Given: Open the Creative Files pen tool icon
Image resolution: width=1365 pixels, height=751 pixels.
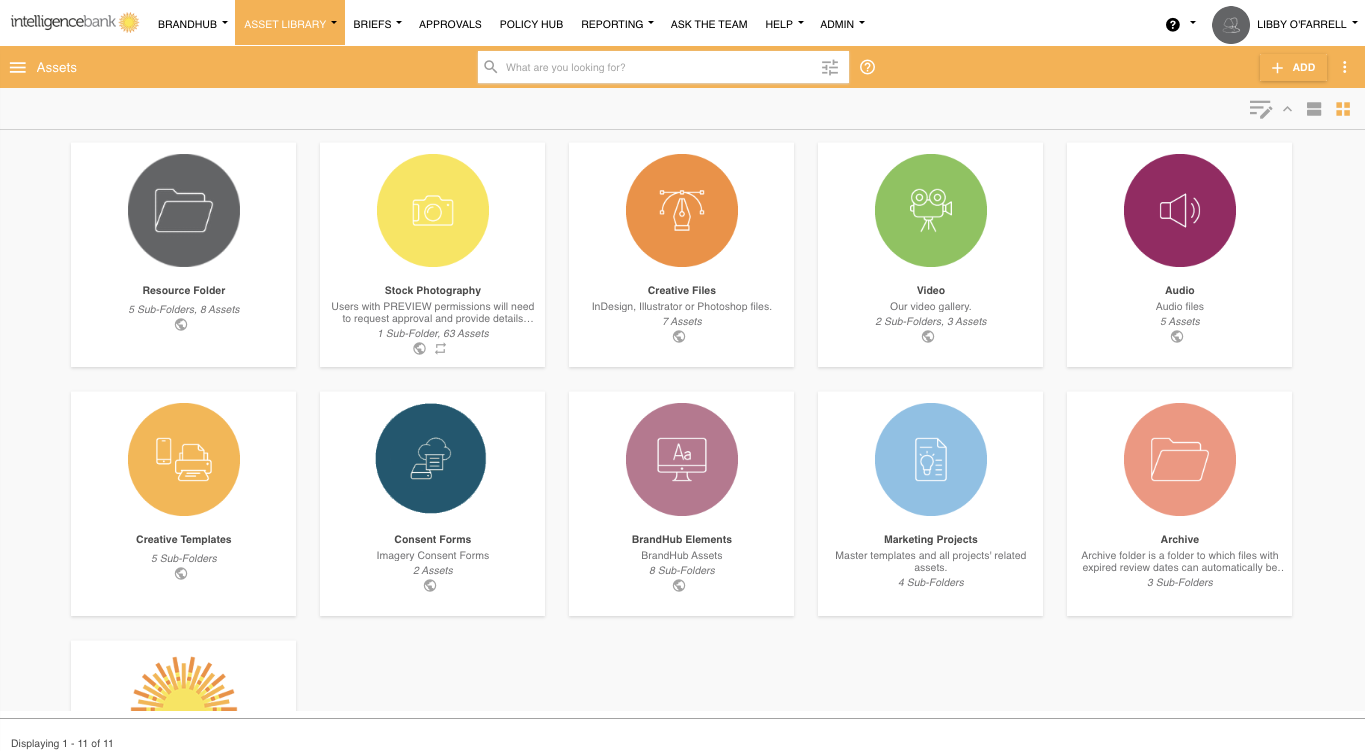Looking at the screenshot, I should pos(682,210).
